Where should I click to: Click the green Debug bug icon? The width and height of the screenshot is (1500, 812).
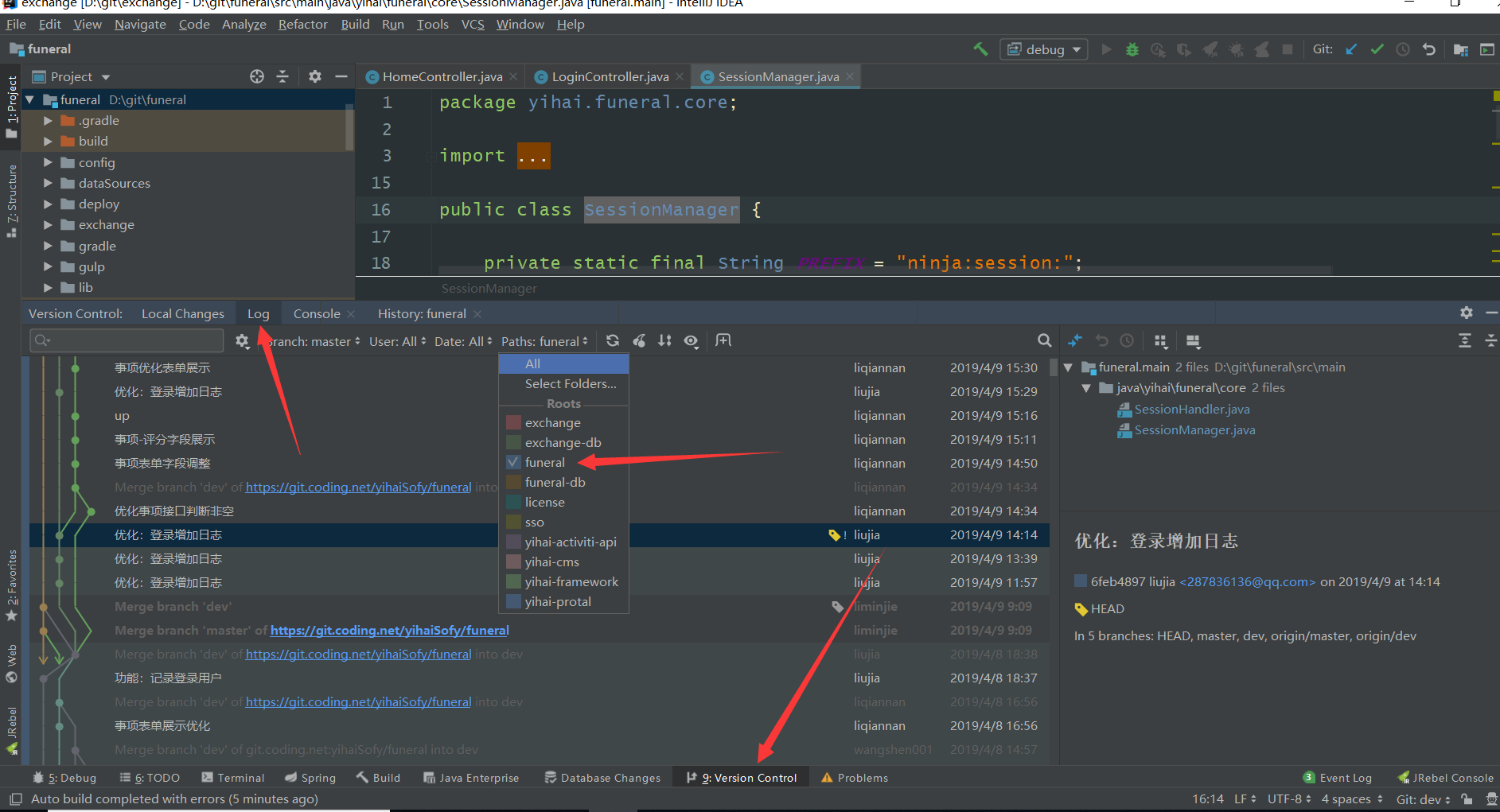coord(1132,49)
